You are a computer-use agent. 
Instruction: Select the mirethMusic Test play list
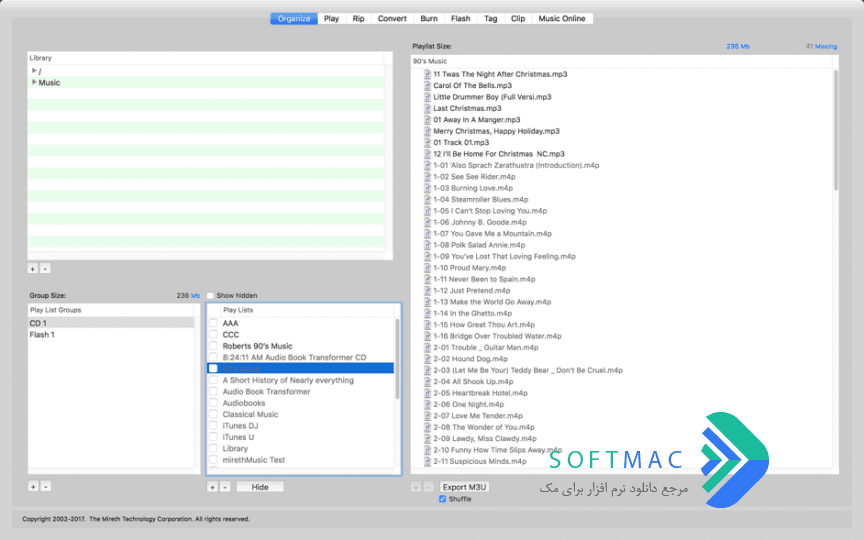click(x=253, y=460)
